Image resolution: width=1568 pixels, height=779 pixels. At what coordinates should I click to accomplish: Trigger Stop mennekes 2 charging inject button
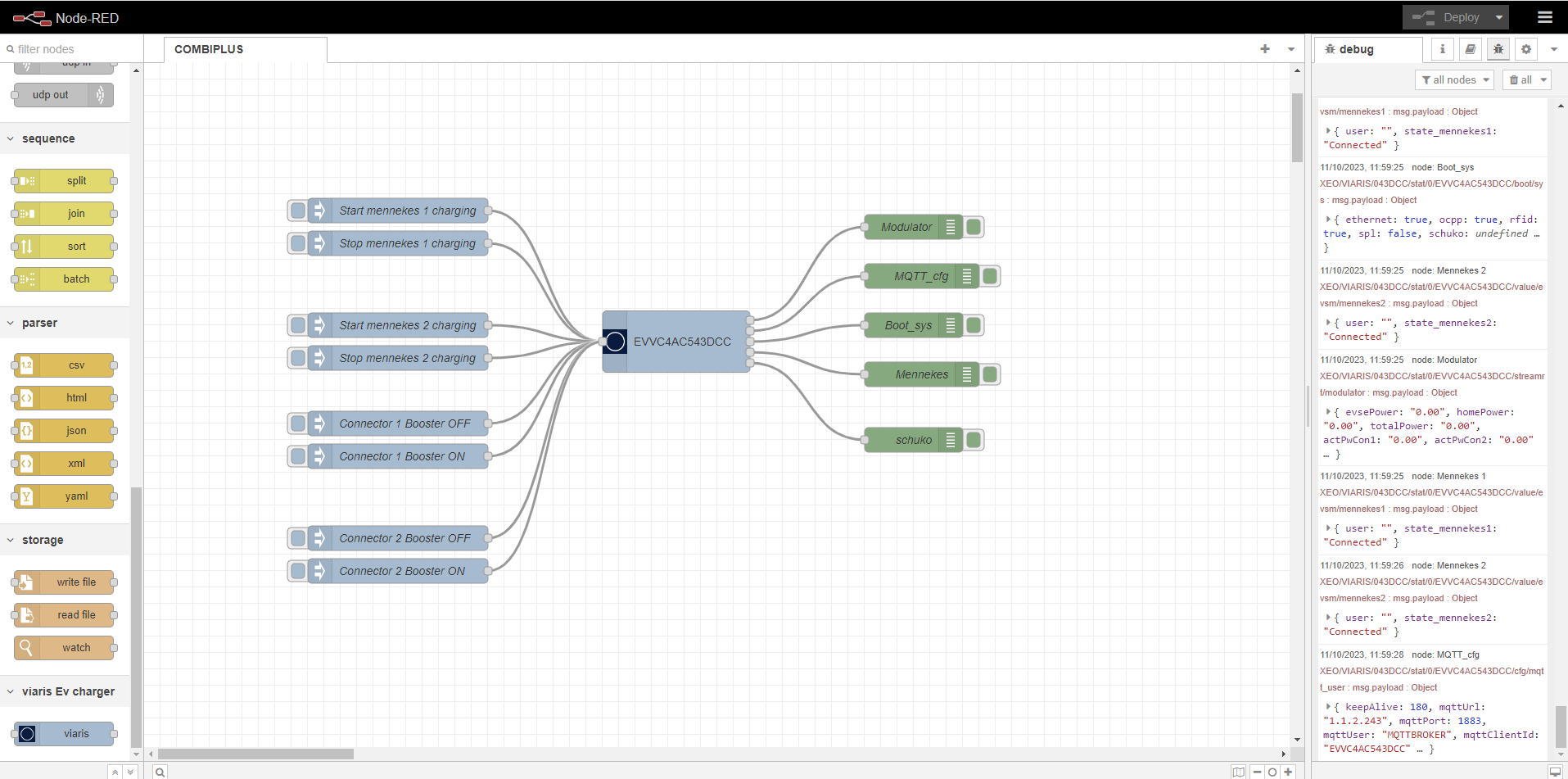(x=298, y=358)
